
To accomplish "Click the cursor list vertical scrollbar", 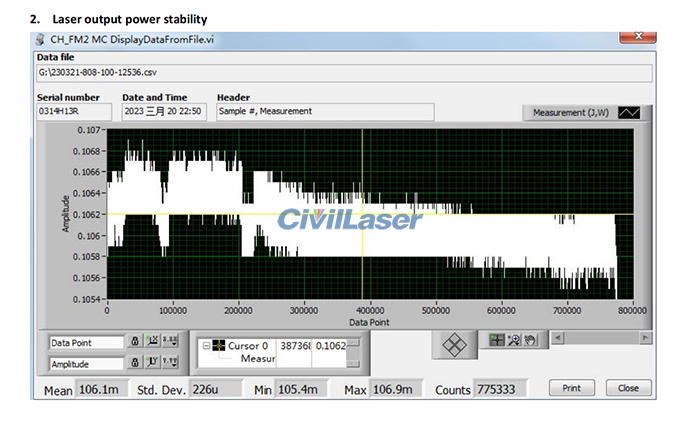I will [352, 352].
